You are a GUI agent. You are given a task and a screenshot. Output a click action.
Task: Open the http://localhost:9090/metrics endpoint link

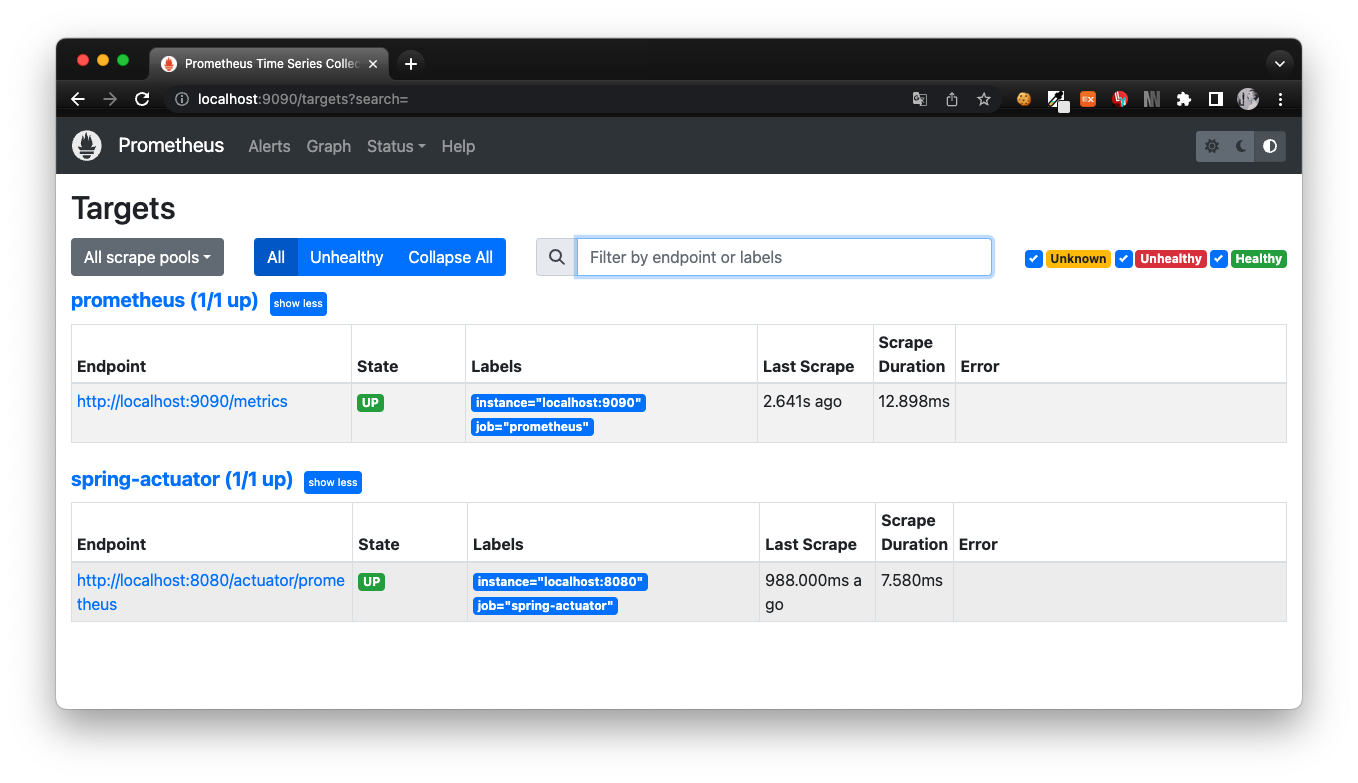(182, 401)
